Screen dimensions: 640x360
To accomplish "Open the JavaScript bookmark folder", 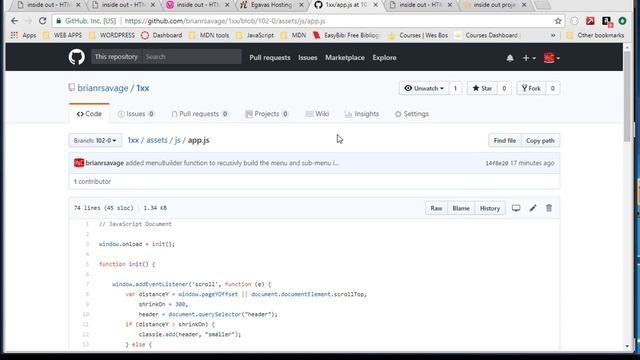I will pyautogui.click(x=255, y=36).
